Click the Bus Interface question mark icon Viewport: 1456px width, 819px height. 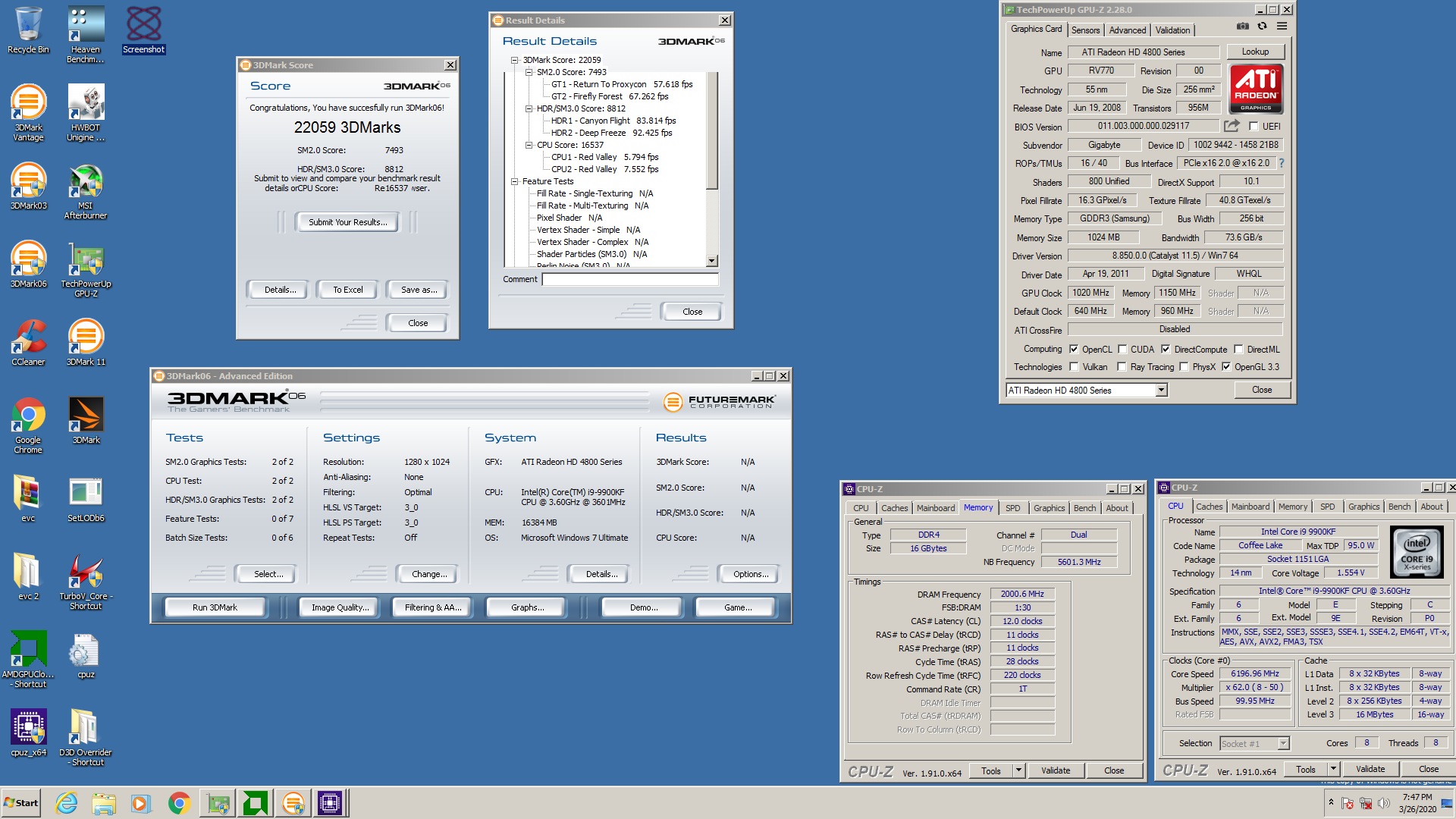click(1281, 163)
